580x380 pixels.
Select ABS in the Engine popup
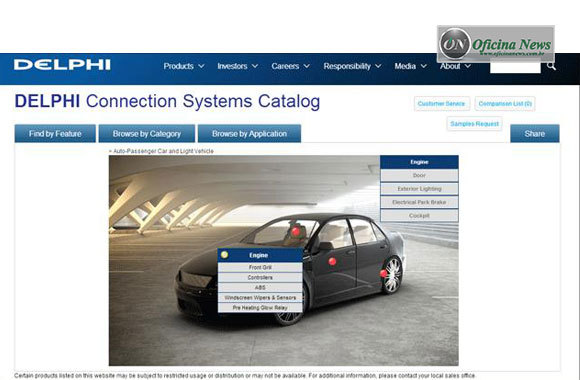point(260,287)
